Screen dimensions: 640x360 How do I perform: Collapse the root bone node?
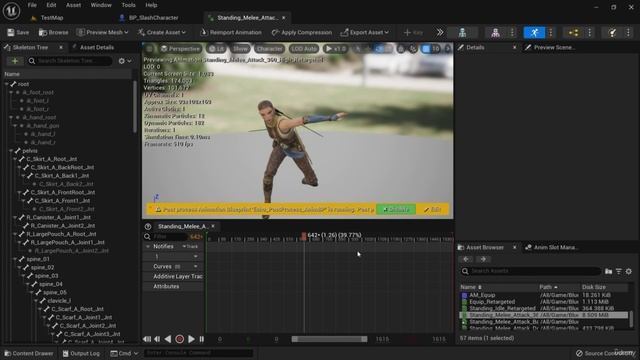click(x=7, y=84)
